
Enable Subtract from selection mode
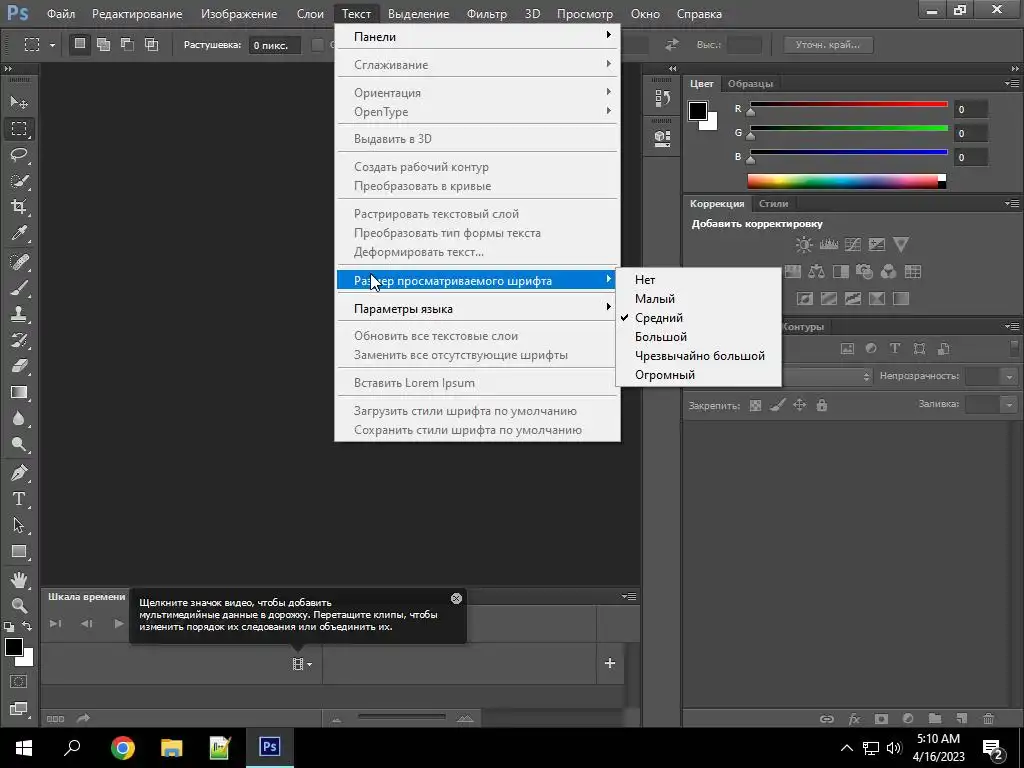click(127, 44)
